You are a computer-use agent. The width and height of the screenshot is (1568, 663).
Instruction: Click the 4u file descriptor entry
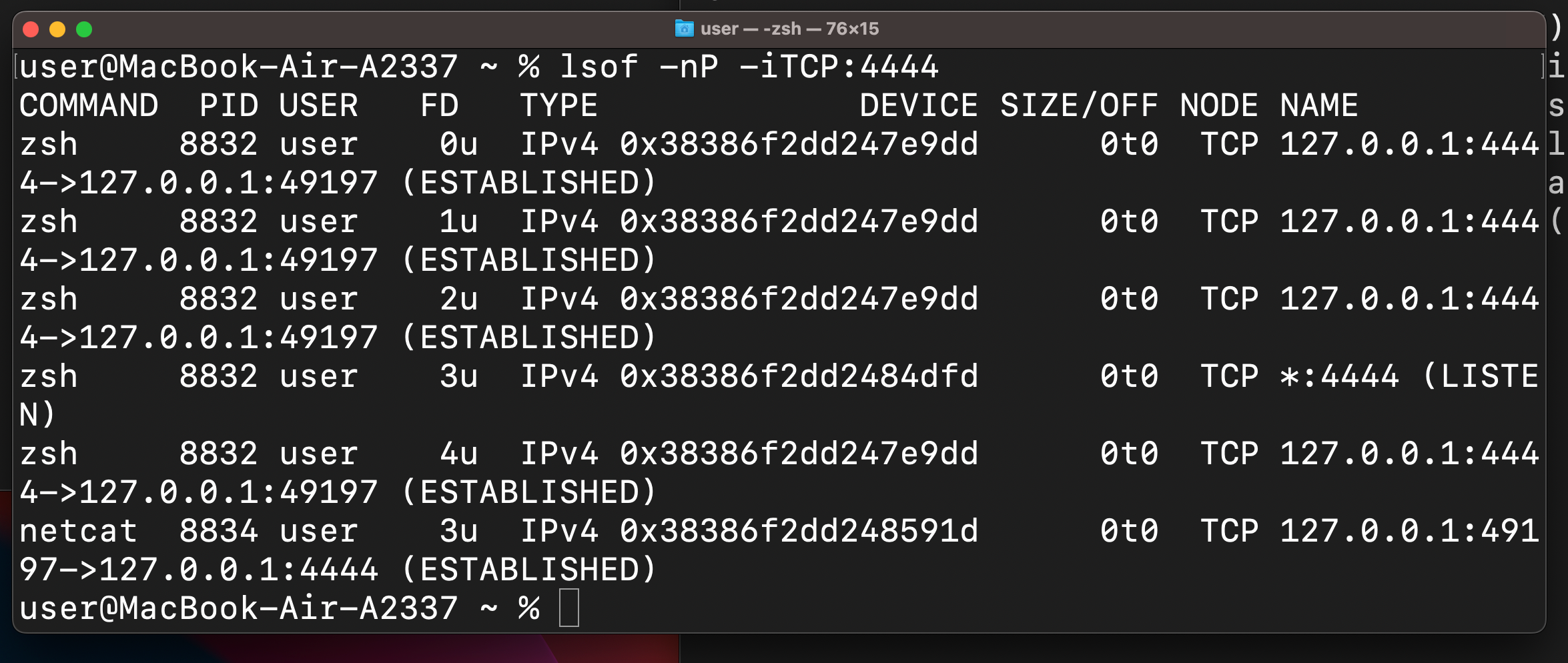458,454
